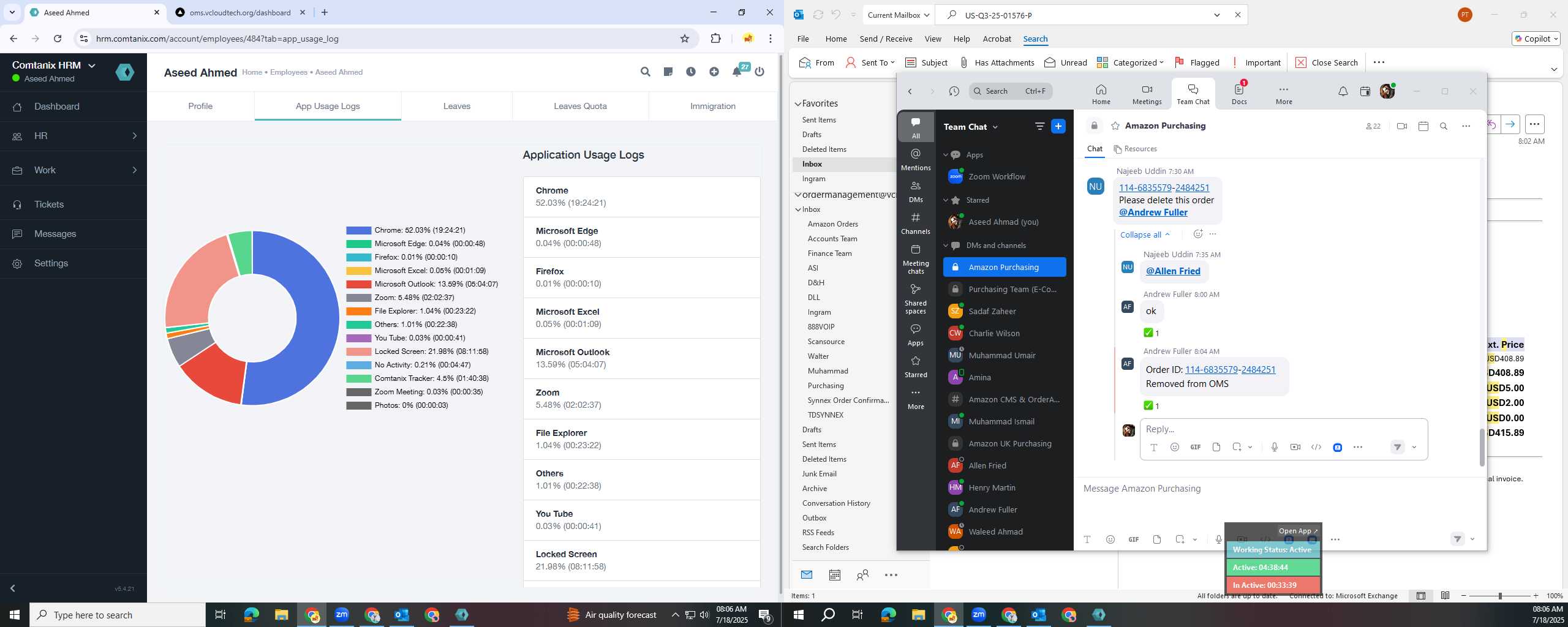Open the HRM notifications bell icon

pyautogui.click(x=737, y=72)
